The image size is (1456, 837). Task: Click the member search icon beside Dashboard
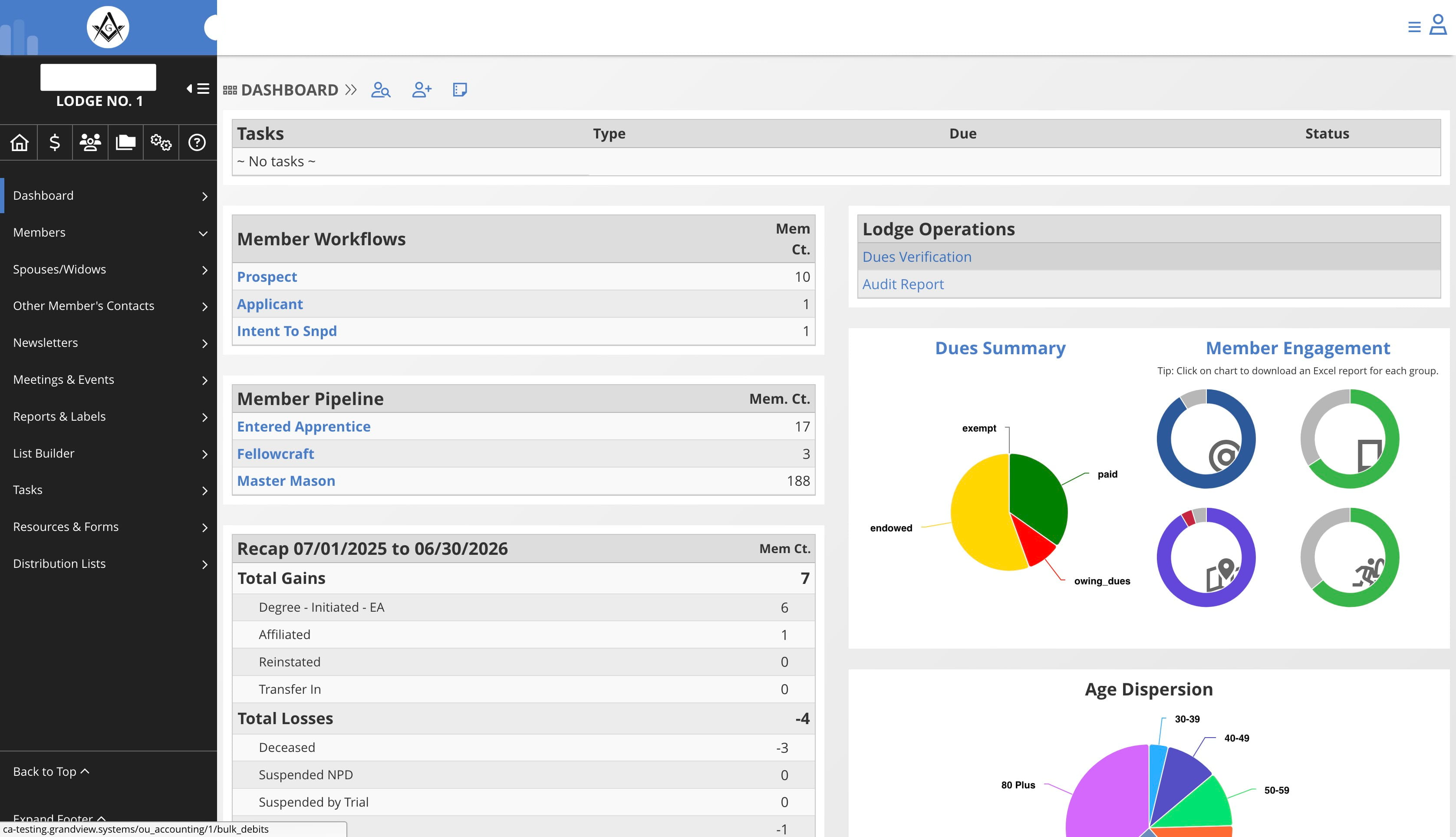tap(381, 90)
